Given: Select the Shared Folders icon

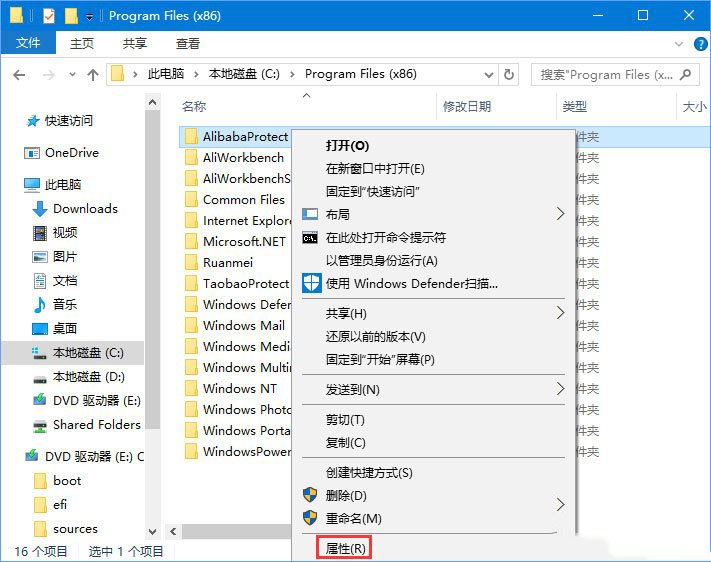Looking at the screenshot, I should click(x=40, y=425).
